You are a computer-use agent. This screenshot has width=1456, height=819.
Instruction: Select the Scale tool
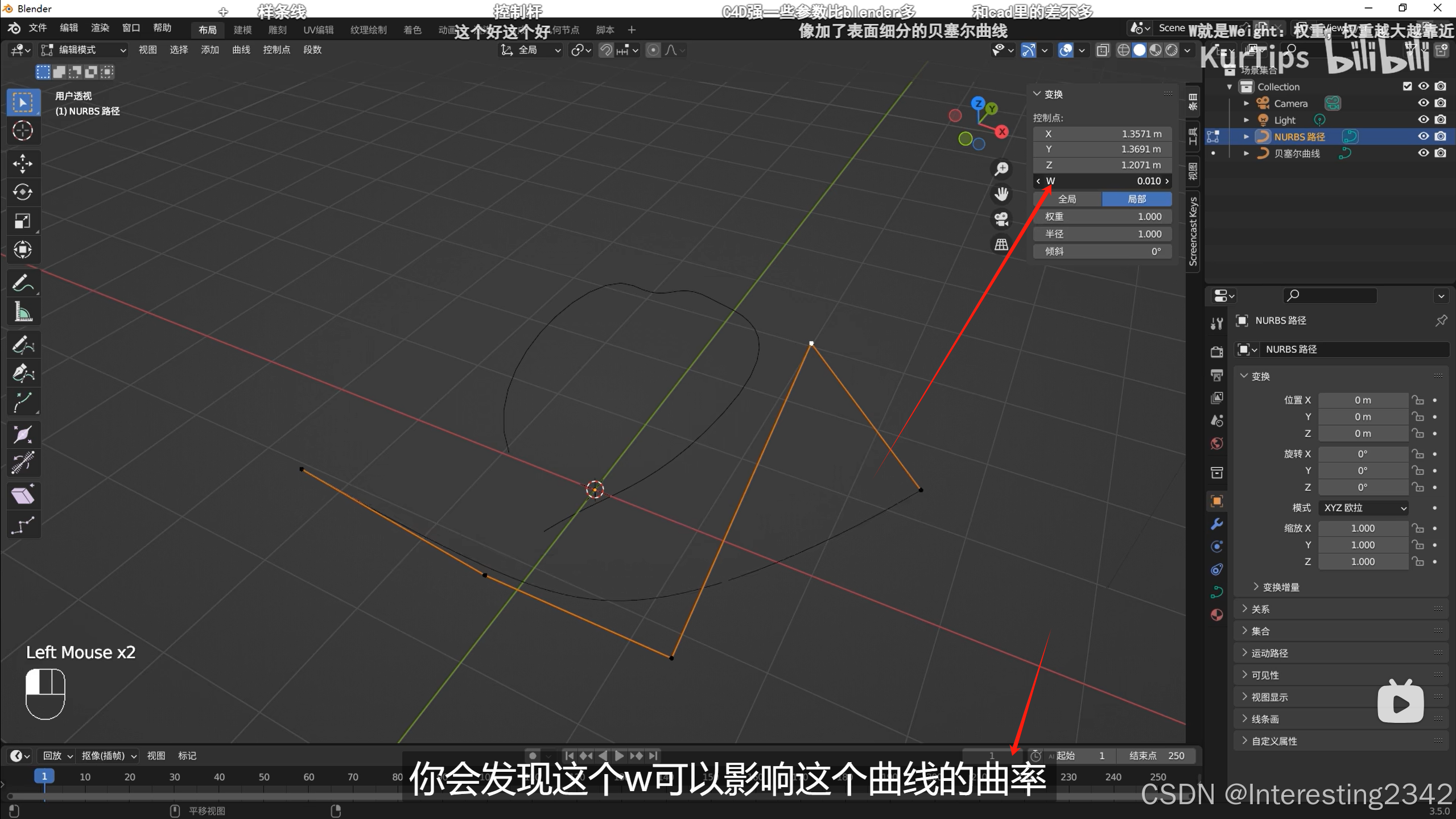tap(23, 221)
